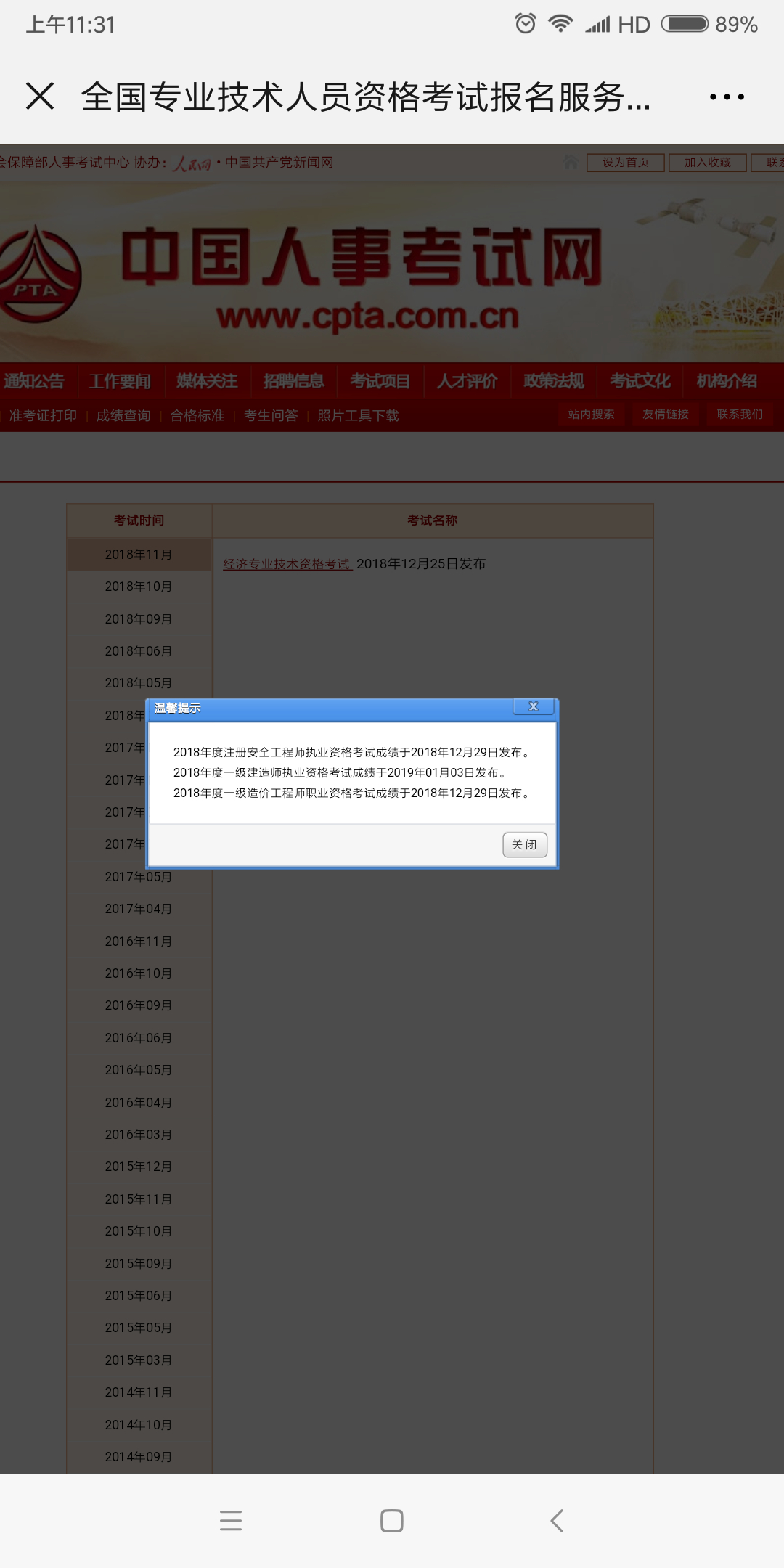This screenshot has height=1568, width=784.
Task: Click the 联系我们 button
Action: click(740, 415)
